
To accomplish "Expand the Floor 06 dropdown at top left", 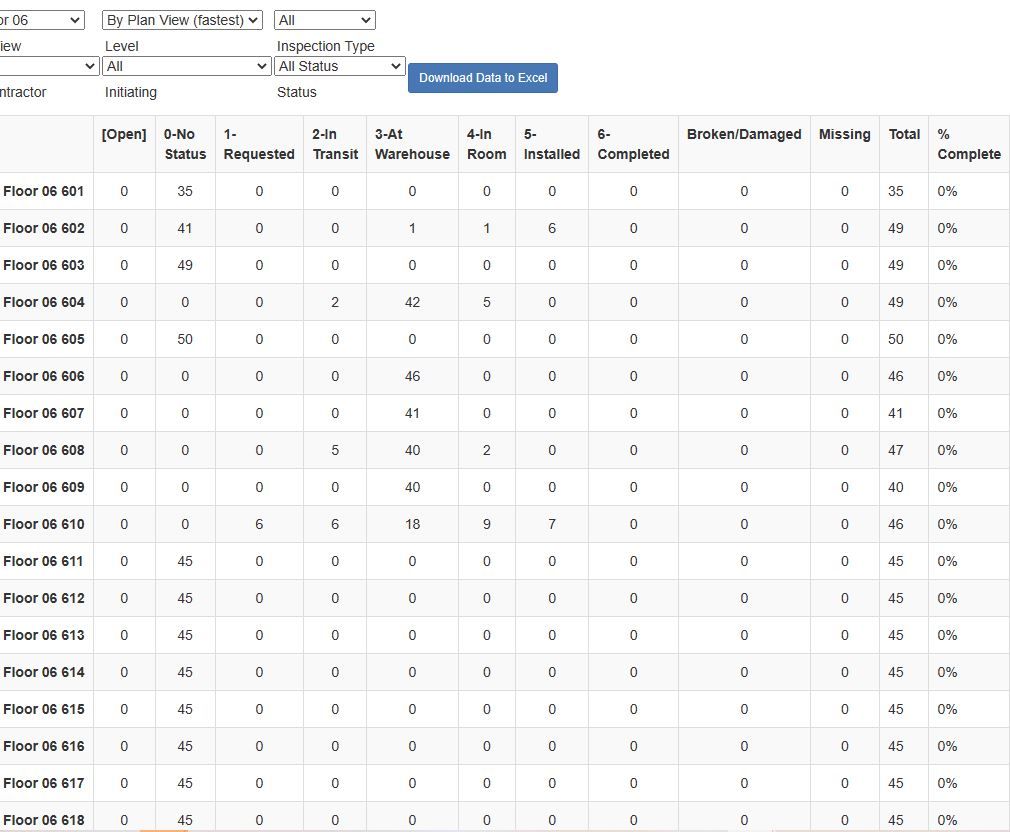I will tap(42, 20).
